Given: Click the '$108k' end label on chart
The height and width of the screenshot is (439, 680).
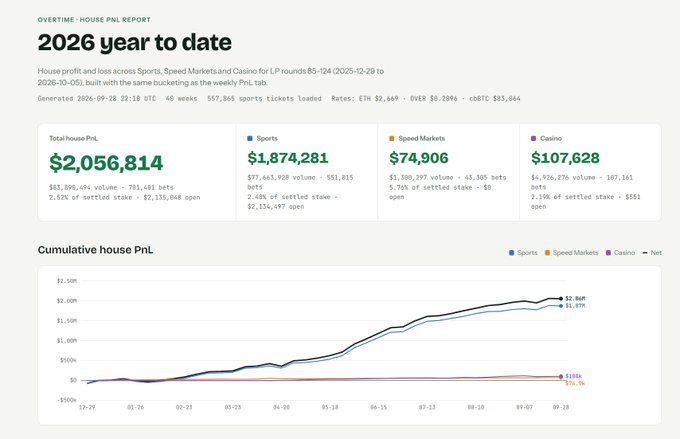Looking at the screenshot, I should click(x=573, y=377).
